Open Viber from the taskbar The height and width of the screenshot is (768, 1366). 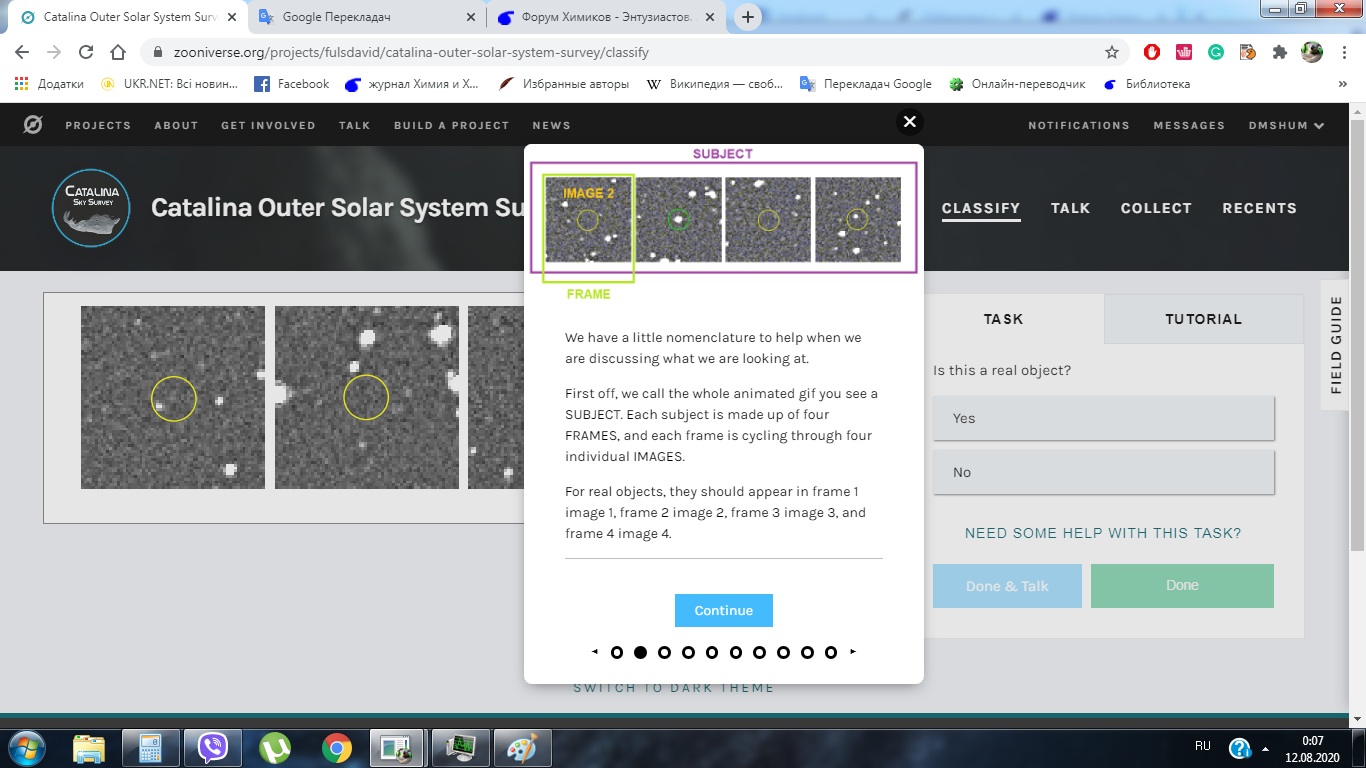click(212, 747)
